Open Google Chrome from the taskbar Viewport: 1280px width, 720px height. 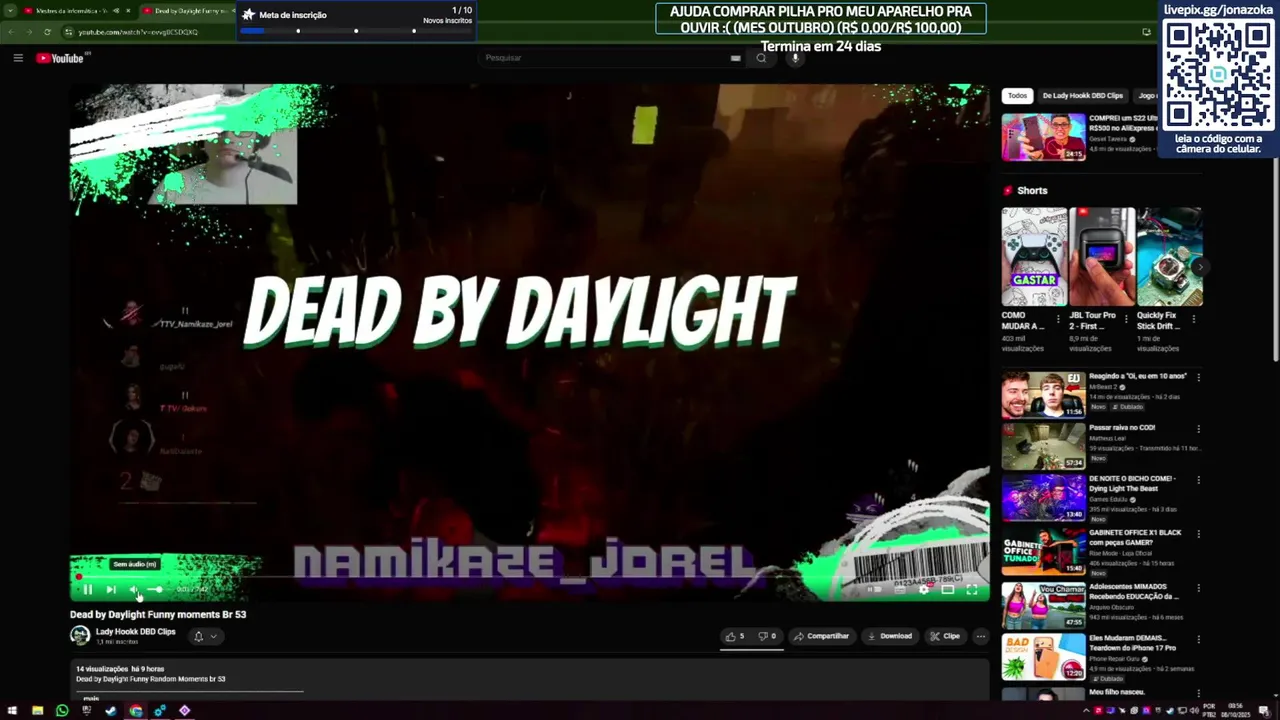click(136, 711)
